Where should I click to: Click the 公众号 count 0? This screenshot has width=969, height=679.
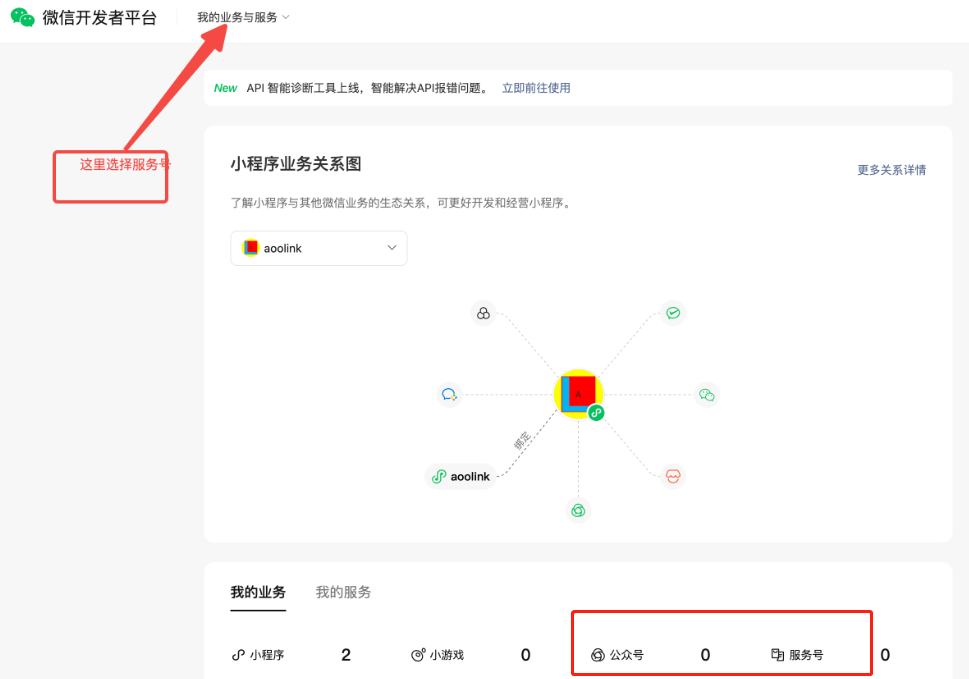point(705,655)
